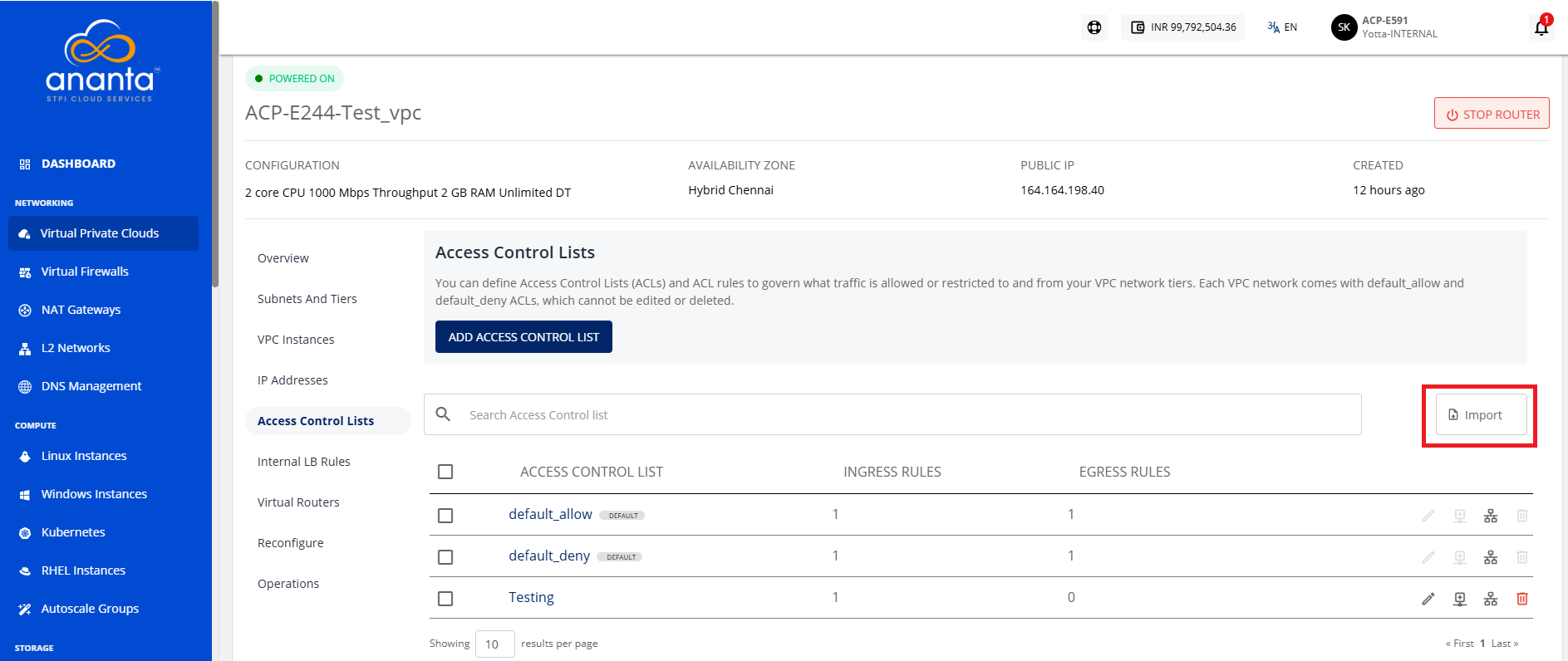Open the default_allow ACL link

[550, 515]
